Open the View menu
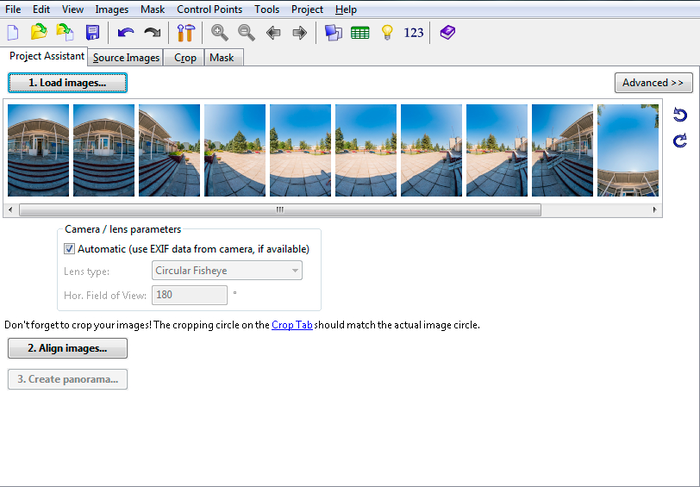Image resolution: width=700 pixels, height=487 pixels. click(x=72, y=9)
